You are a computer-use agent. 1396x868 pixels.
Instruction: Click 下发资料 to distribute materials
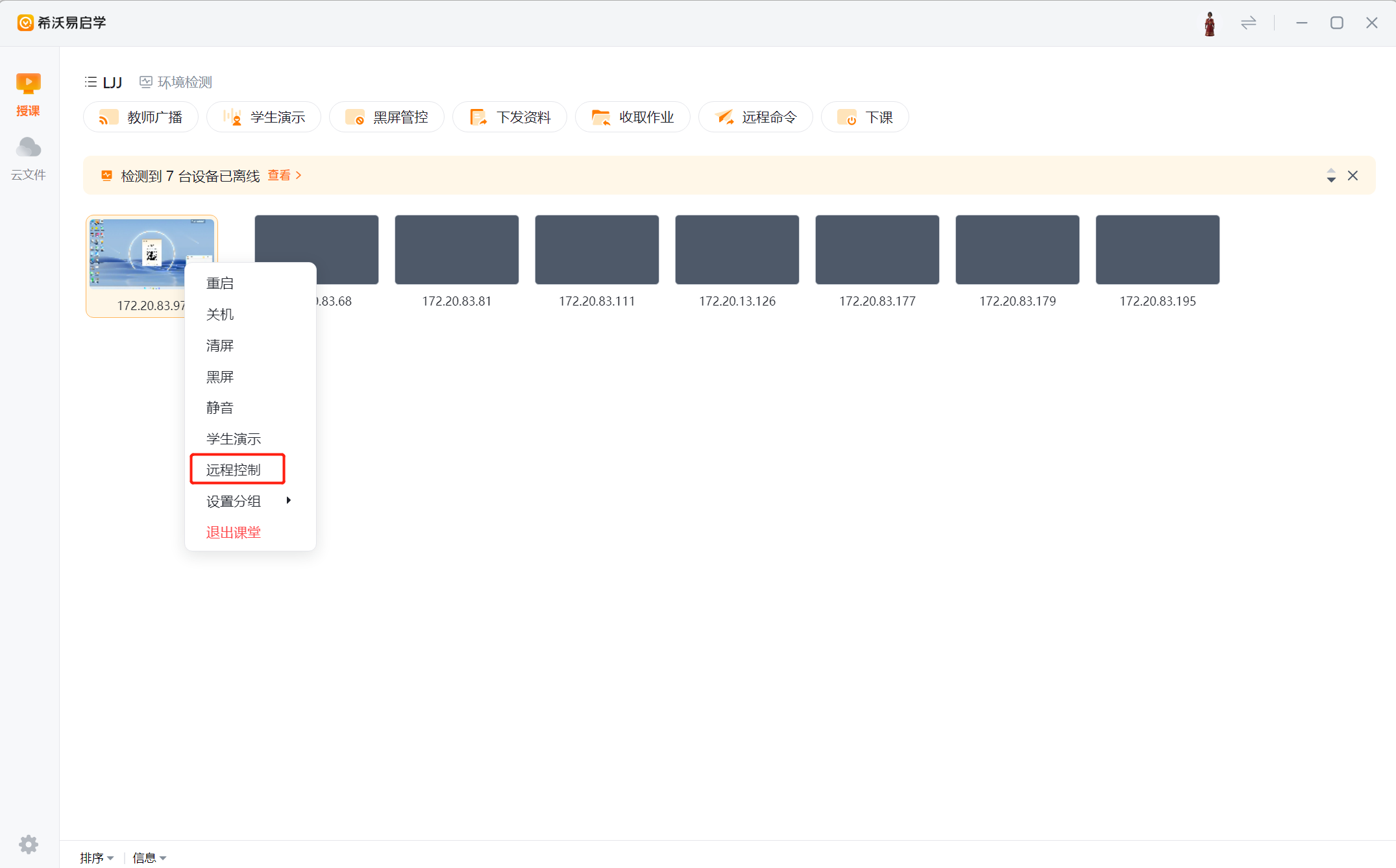(509, 117)
